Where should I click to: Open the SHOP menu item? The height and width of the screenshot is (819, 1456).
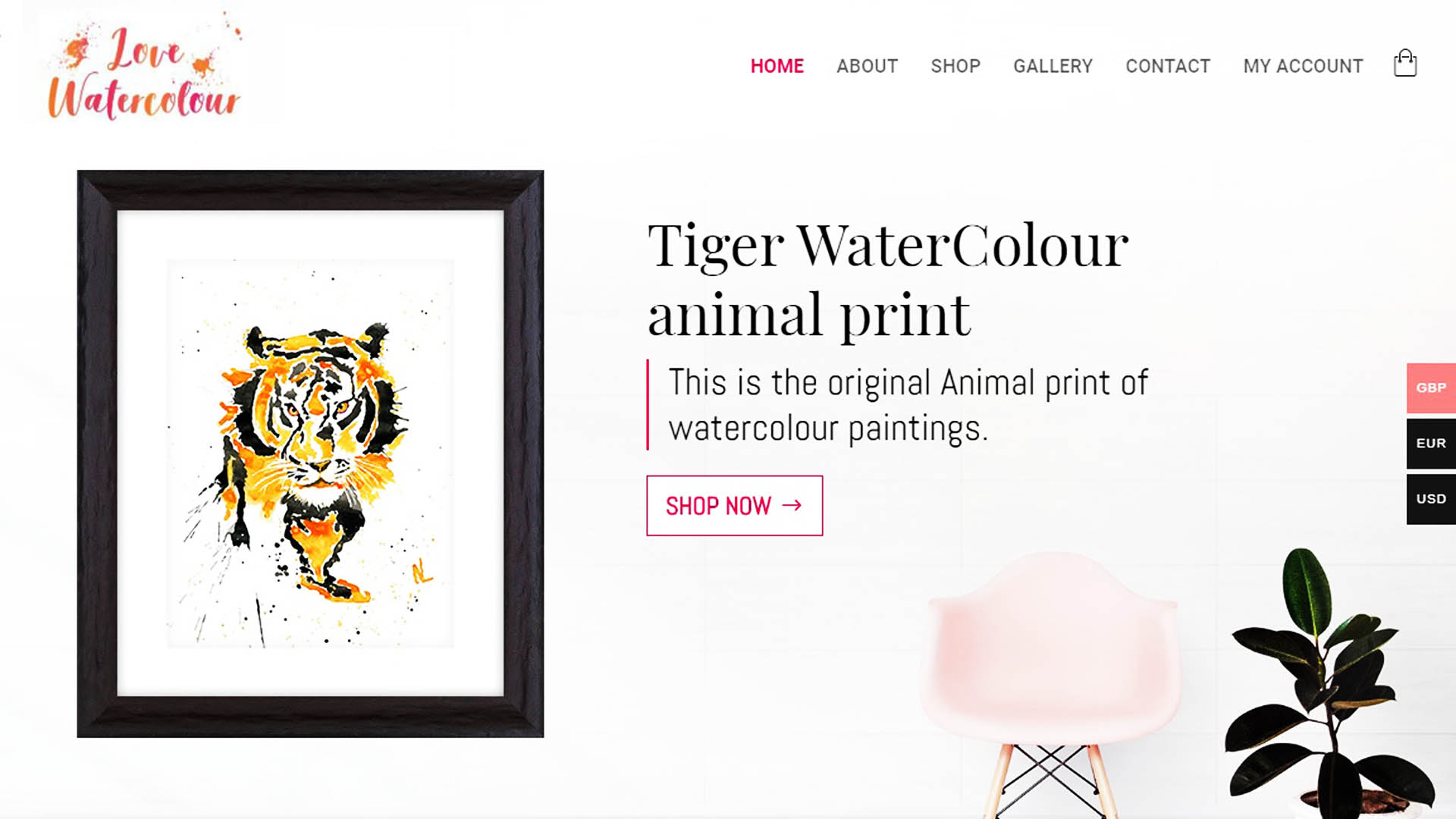(x=955, y=66)
